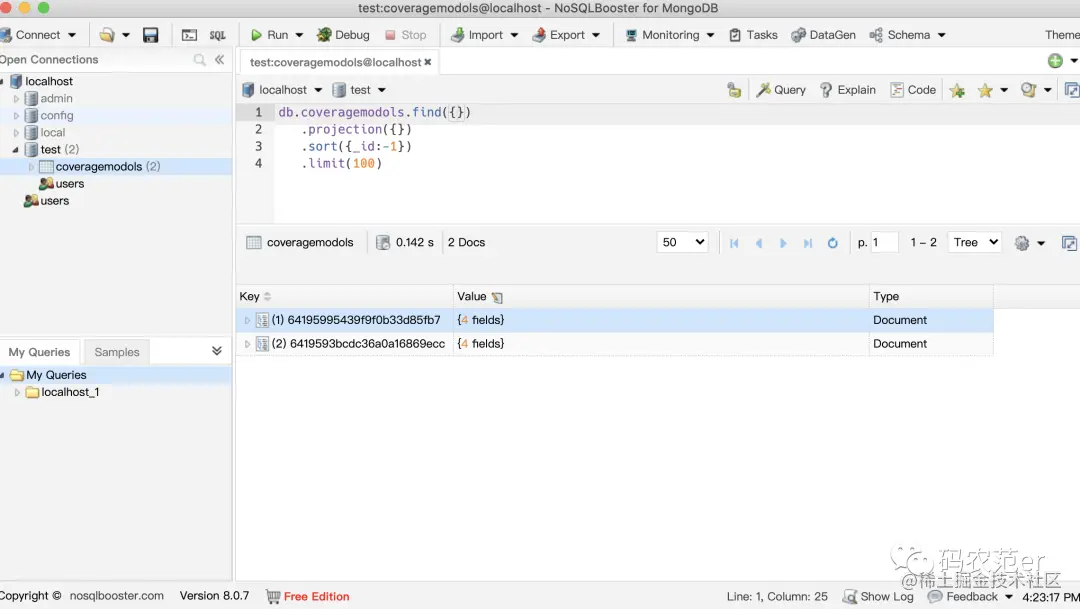Collapse the queries panel chevron

217,351
